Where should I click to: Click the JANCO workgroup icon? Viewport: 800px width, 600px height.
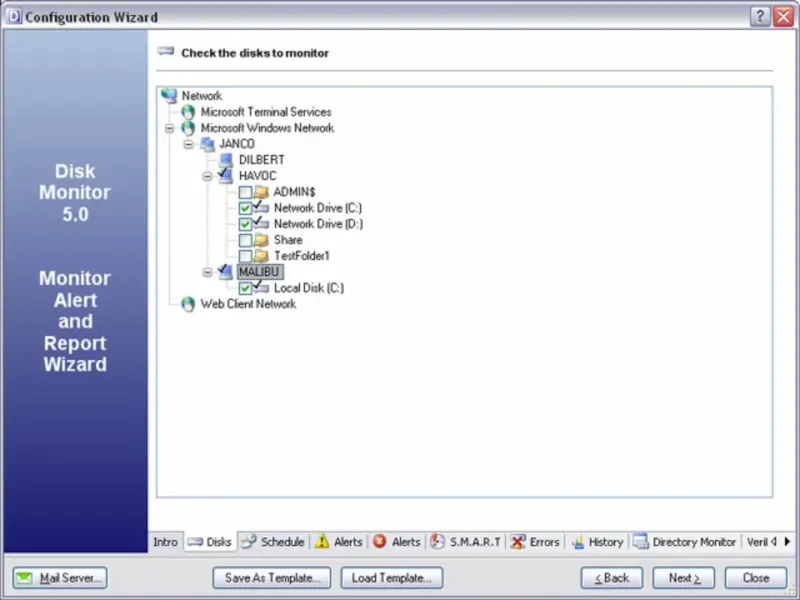coord(207,144)
